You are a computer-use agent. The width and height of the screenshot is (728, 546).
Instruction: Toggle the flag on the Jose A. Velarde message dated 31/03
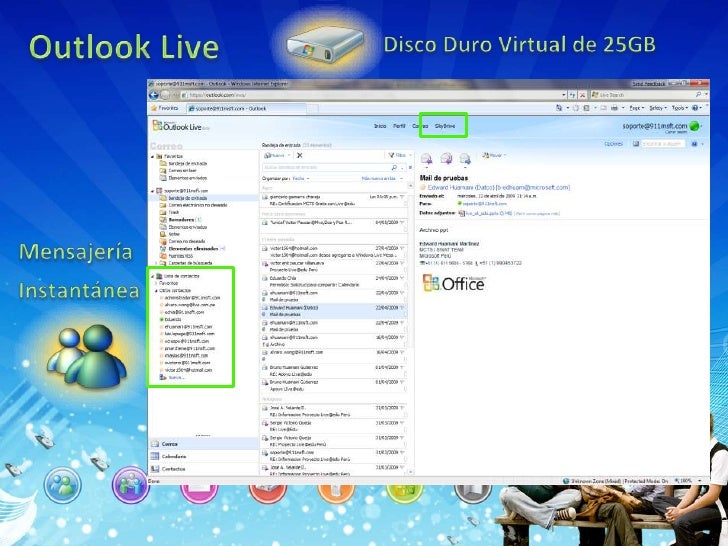click(403, 408)
